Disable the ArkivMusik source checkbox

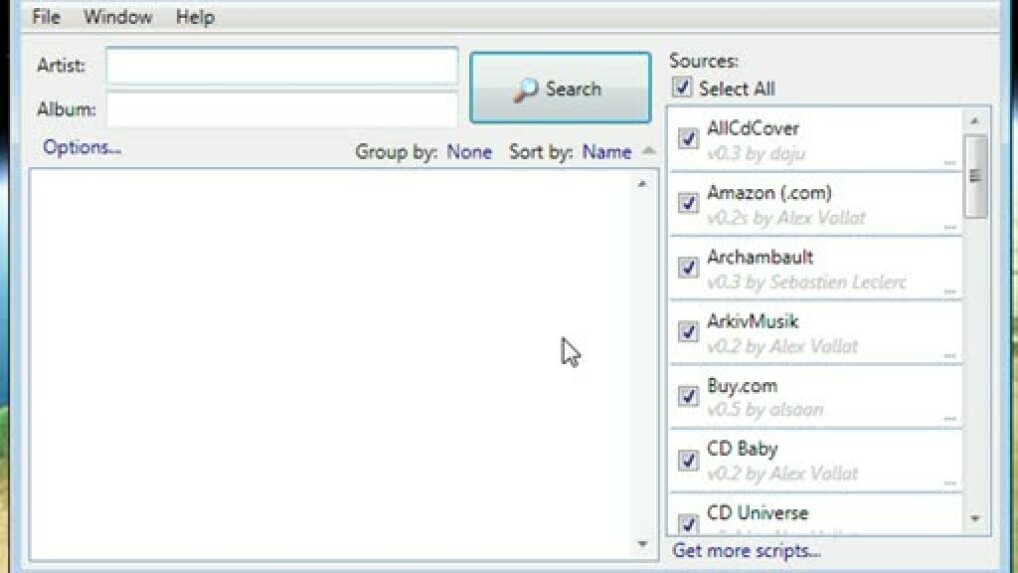pyautogui.click(x=688, y=331)
